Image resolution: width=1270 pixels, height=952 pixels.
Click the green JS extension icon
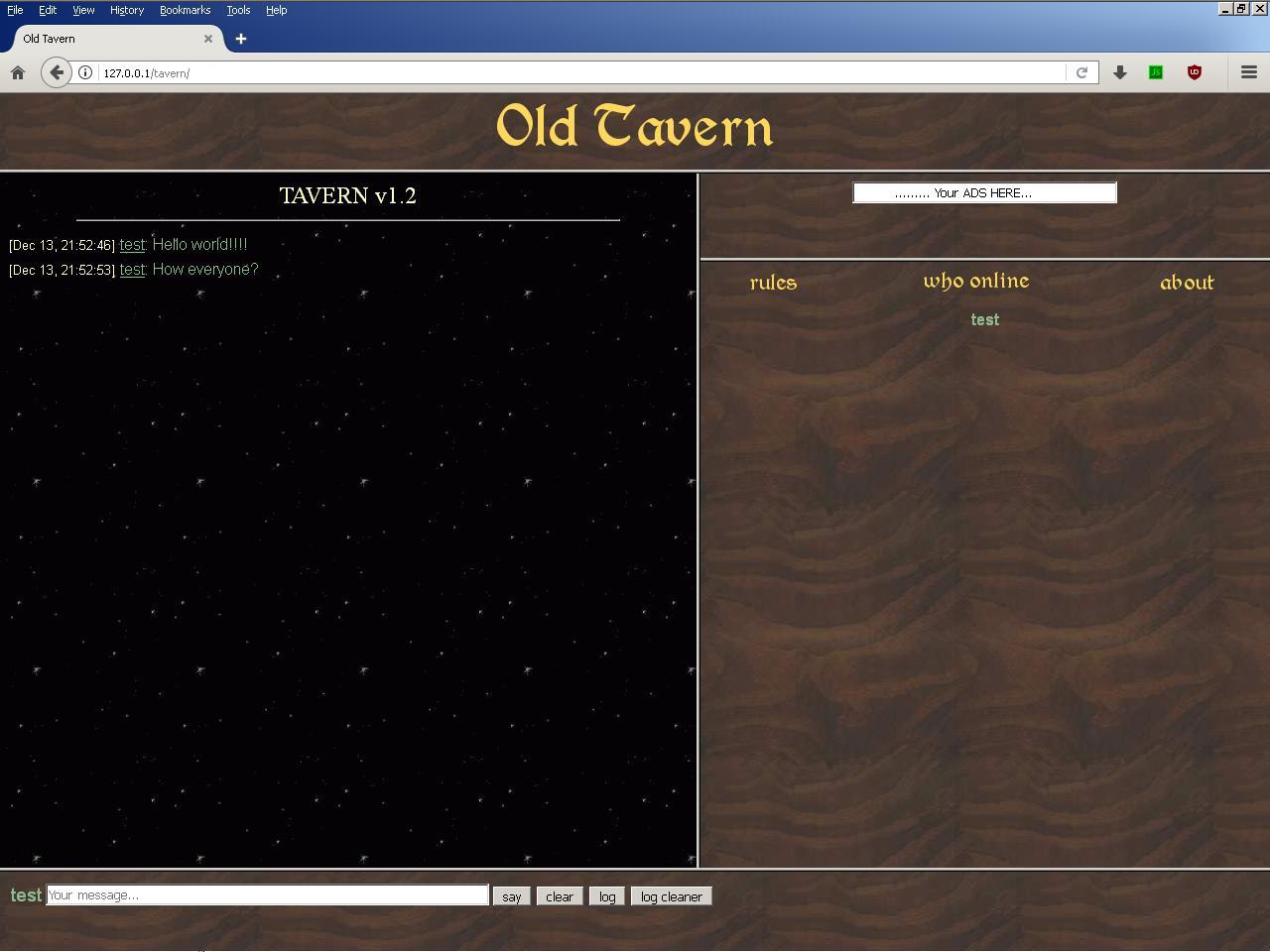click(x=1156, y=72)
